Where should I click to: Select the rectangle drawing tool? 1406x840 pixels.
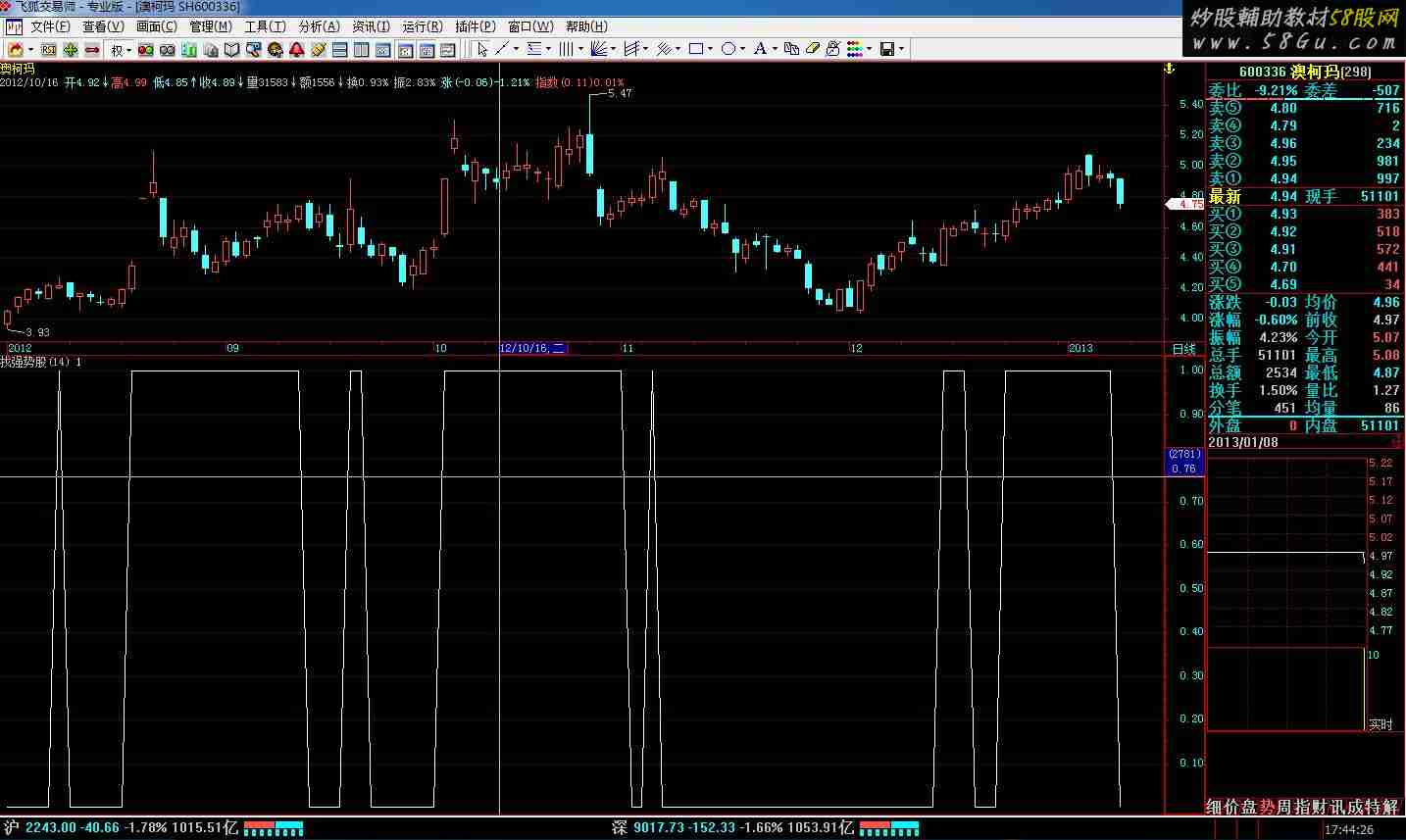[x=696, y=49]
